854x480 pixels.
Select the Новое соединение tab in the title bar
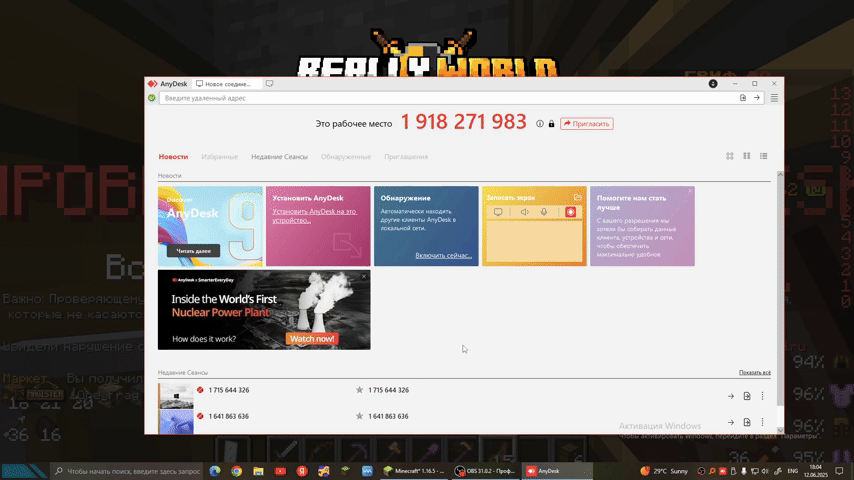pos(226,84)
